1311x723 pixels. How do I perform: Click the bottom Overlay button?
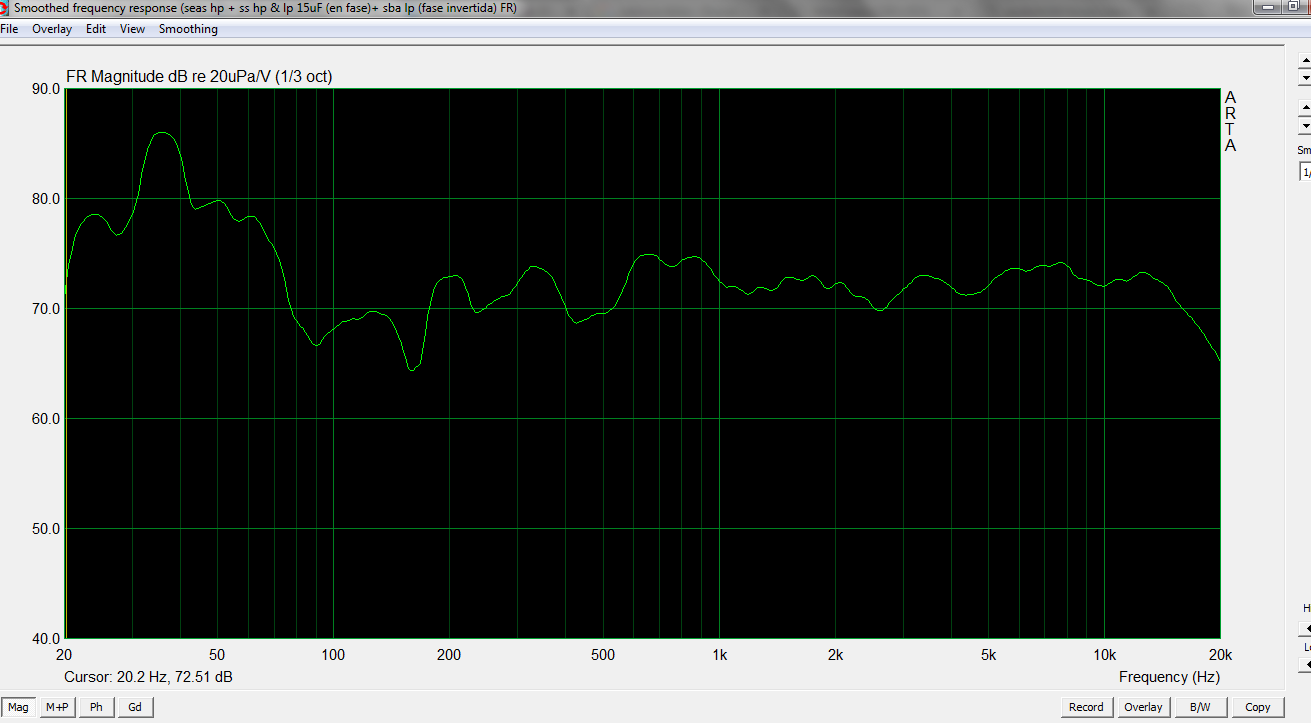1143,707
